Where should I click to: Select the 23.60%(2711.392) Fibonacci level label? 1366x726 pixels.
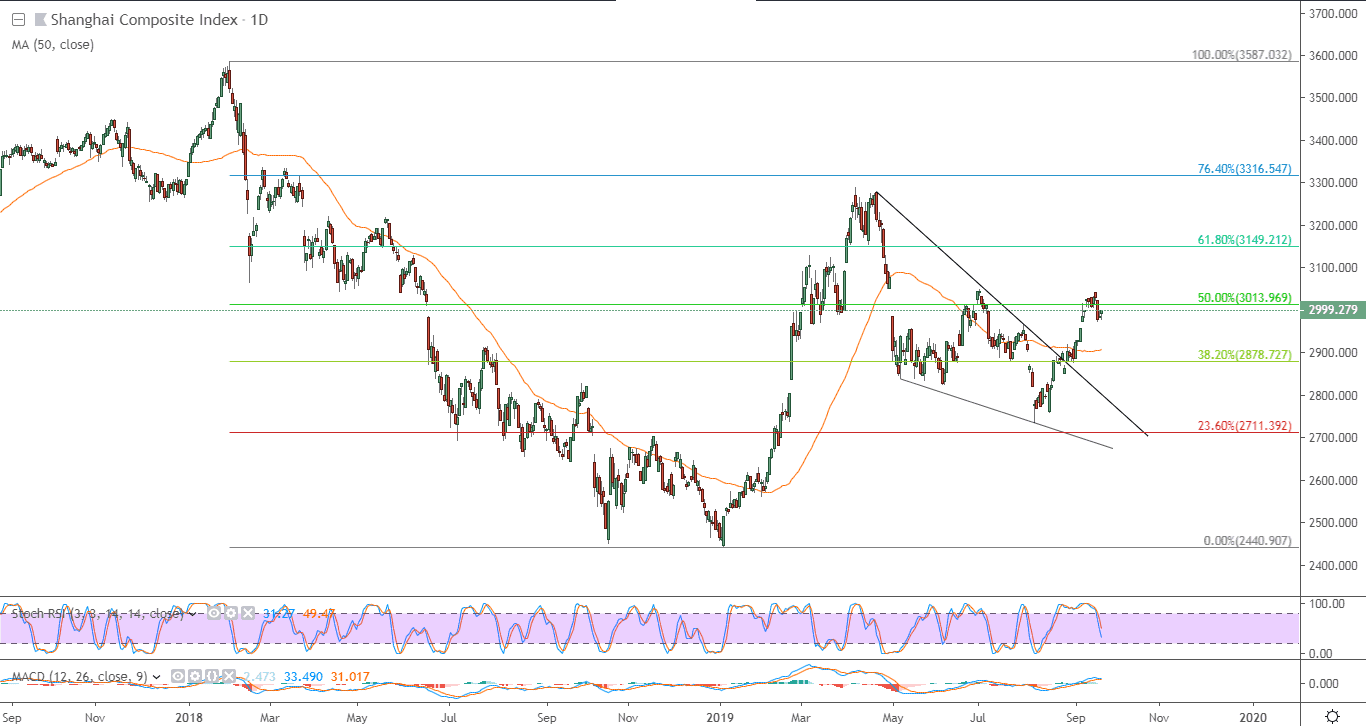point(1245,426)
